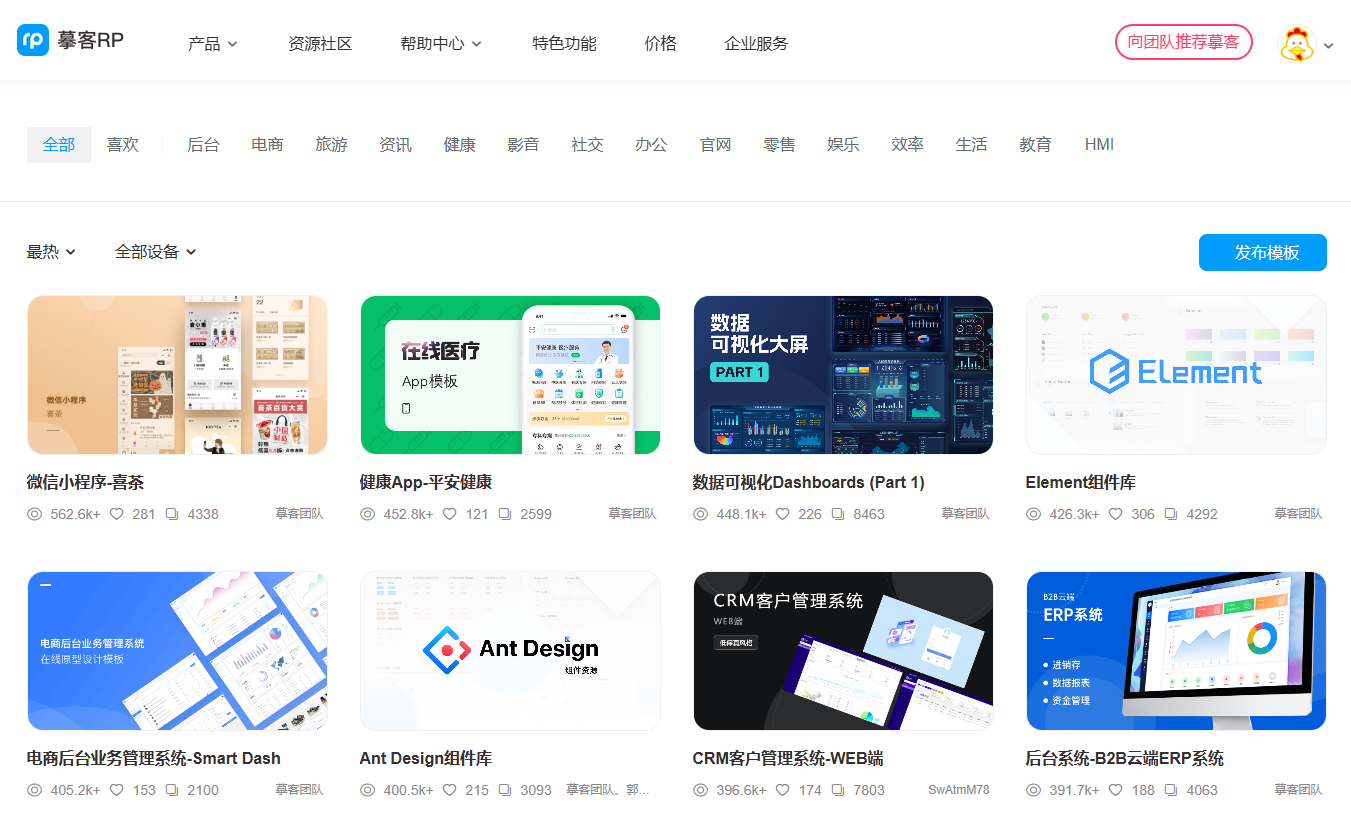Open the 数据可视化大屏 PART 1 thumbnail

point(843,375)
